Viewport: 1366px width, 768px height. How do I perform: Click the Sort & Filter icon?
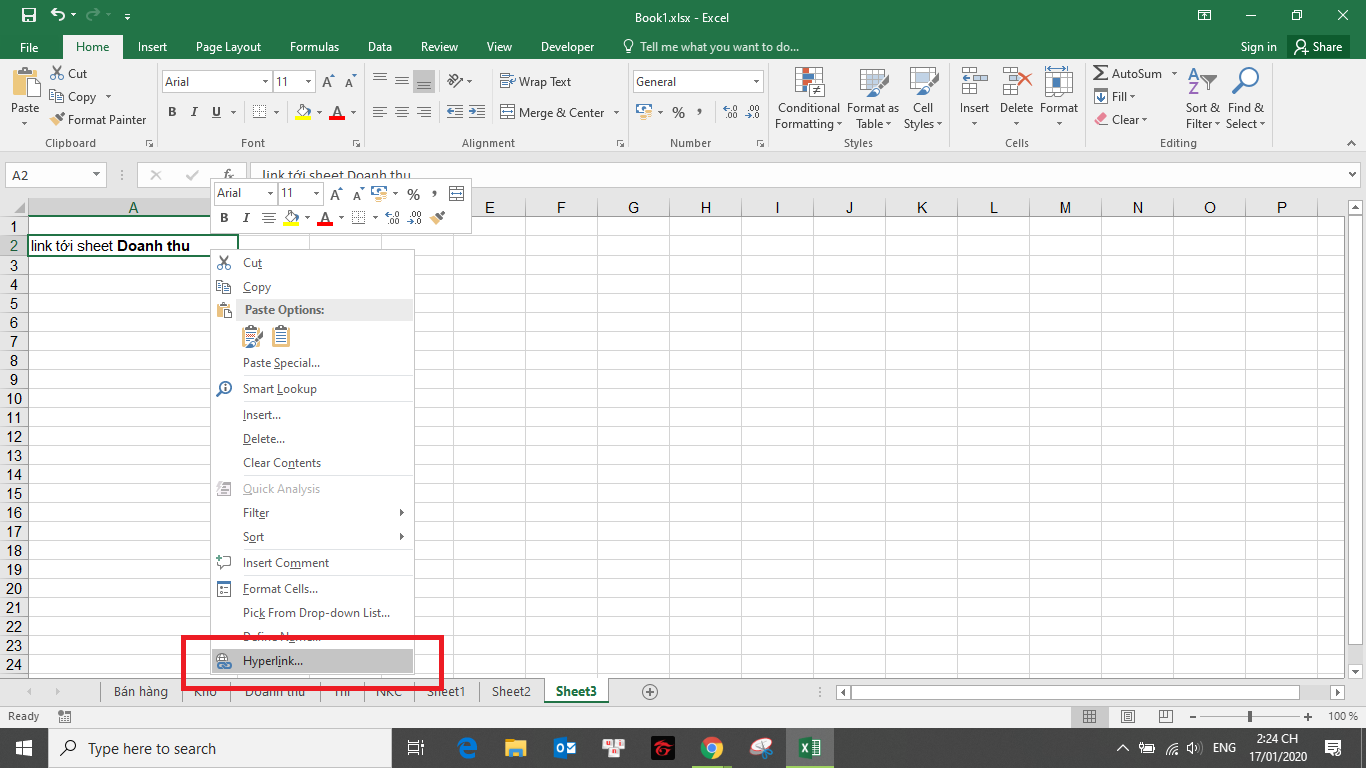point(1202,83)
